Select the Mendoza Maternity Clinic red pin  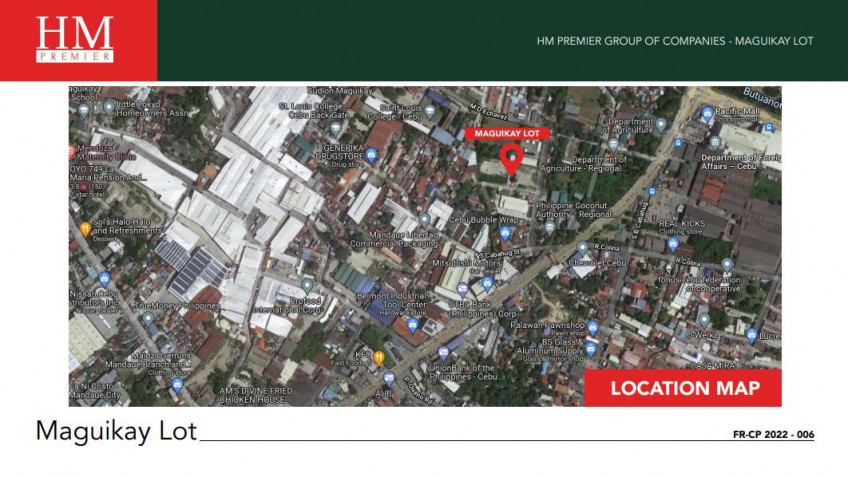pyautogui.click(x=71, y=152)
